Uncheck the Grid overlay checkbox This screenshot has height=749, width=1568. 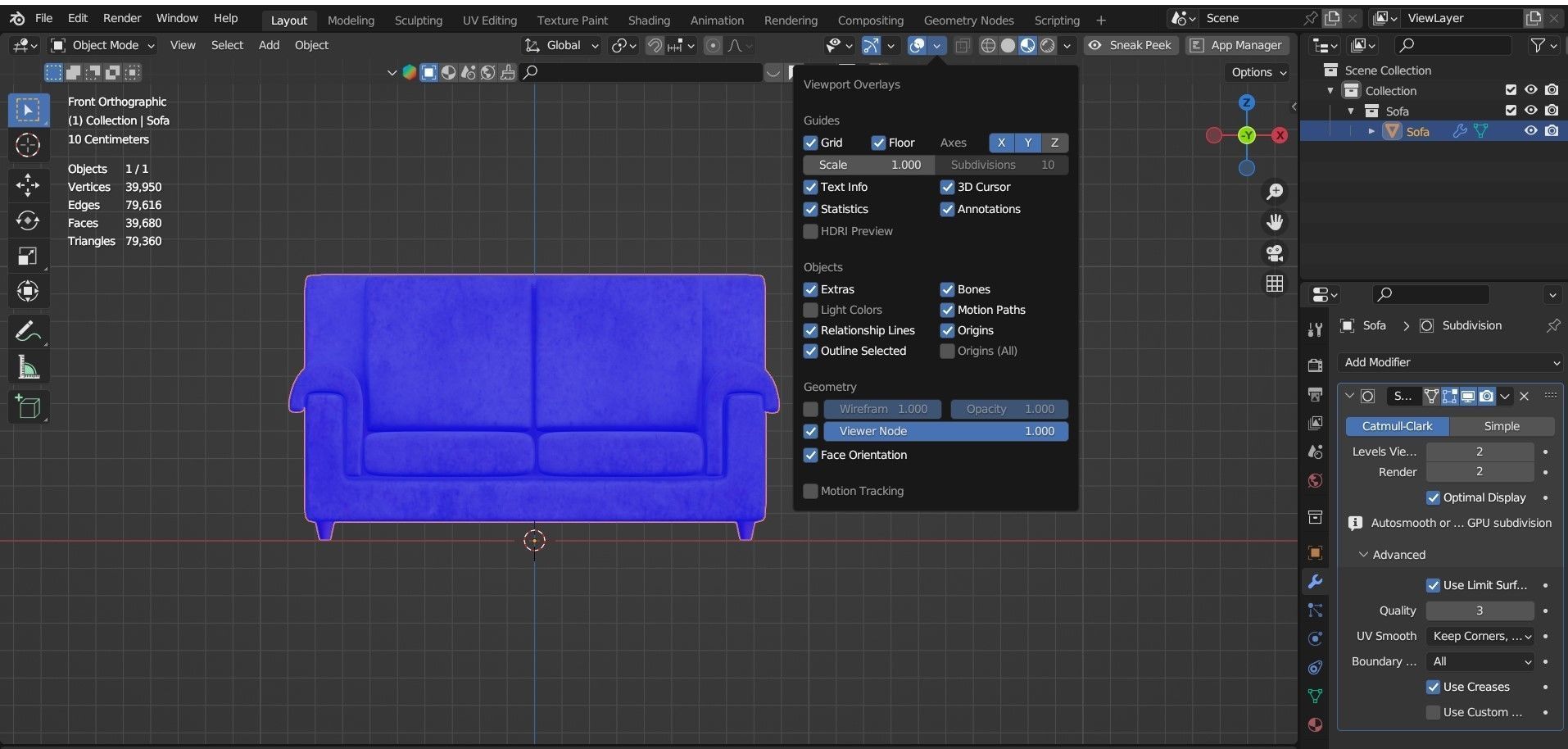[x=811, y=143]
